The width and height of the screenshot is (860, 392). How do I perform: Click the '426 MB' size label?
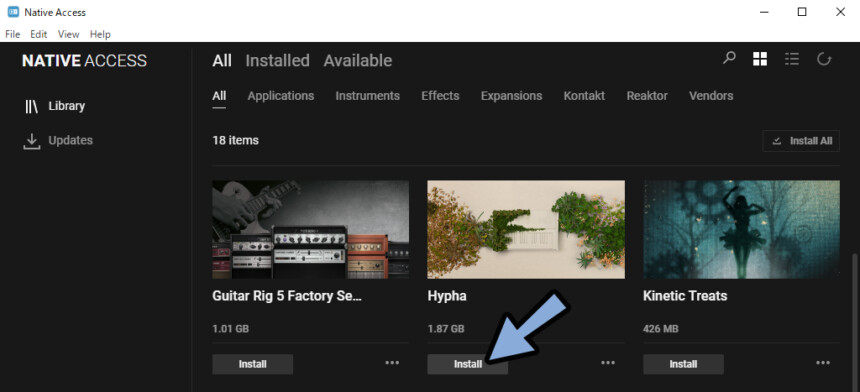pyautogui.click(x=661, y=329)
